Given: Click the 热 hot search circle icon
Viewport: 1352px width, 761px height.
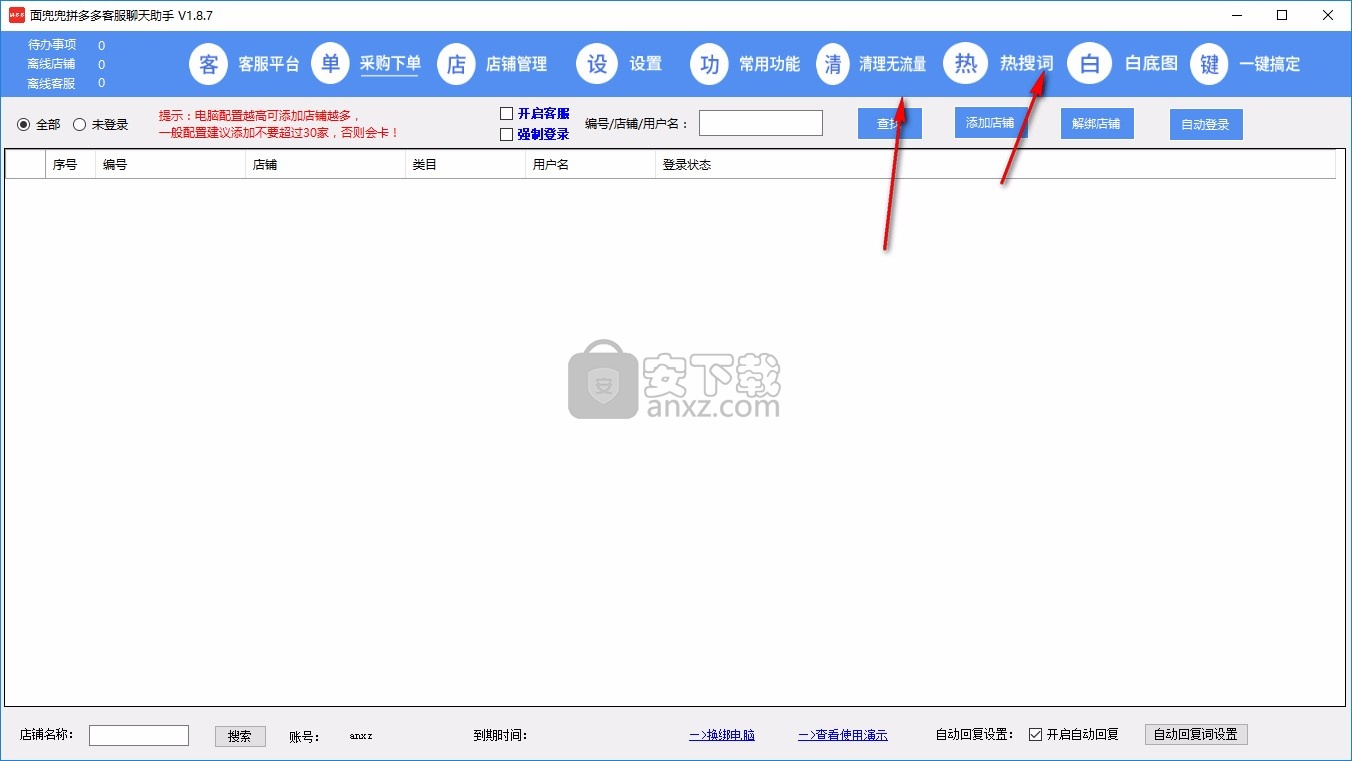Looking at the screenshot, I should pos(965,63).
